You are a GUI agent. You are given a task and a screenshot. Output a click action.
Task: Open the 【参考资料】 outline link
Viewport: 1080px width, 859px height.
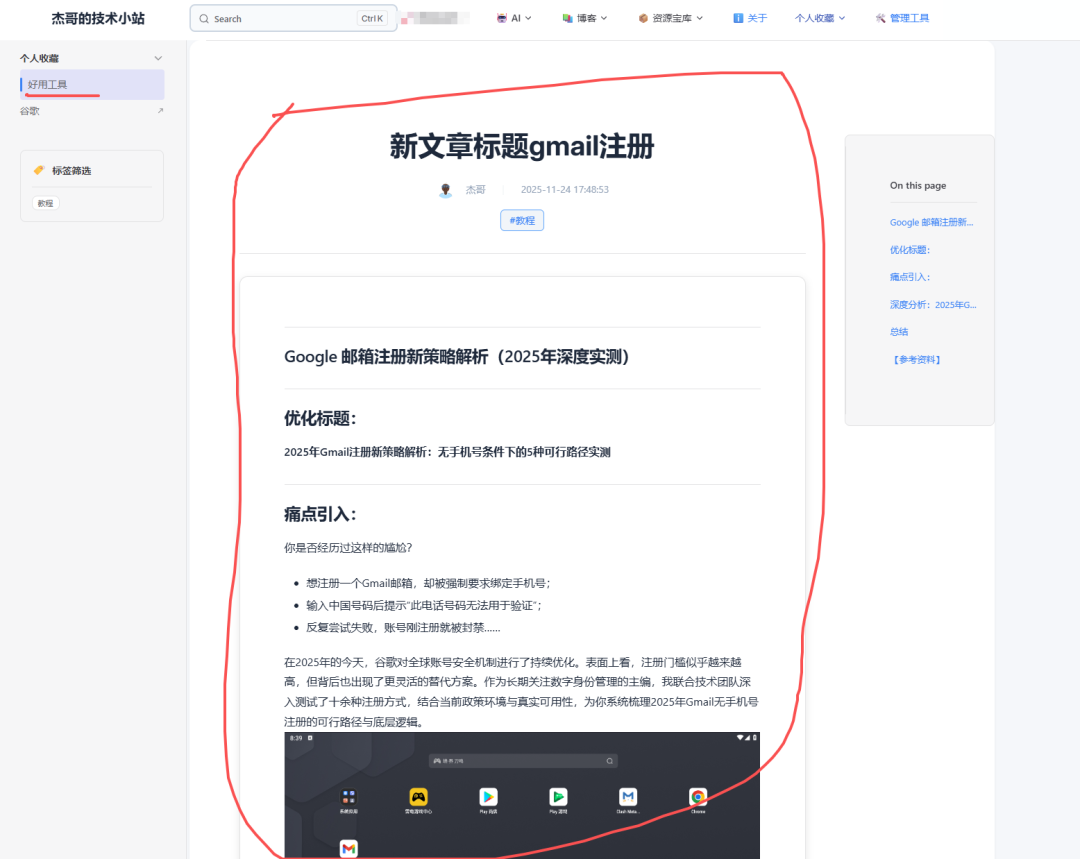coord(916,359)
